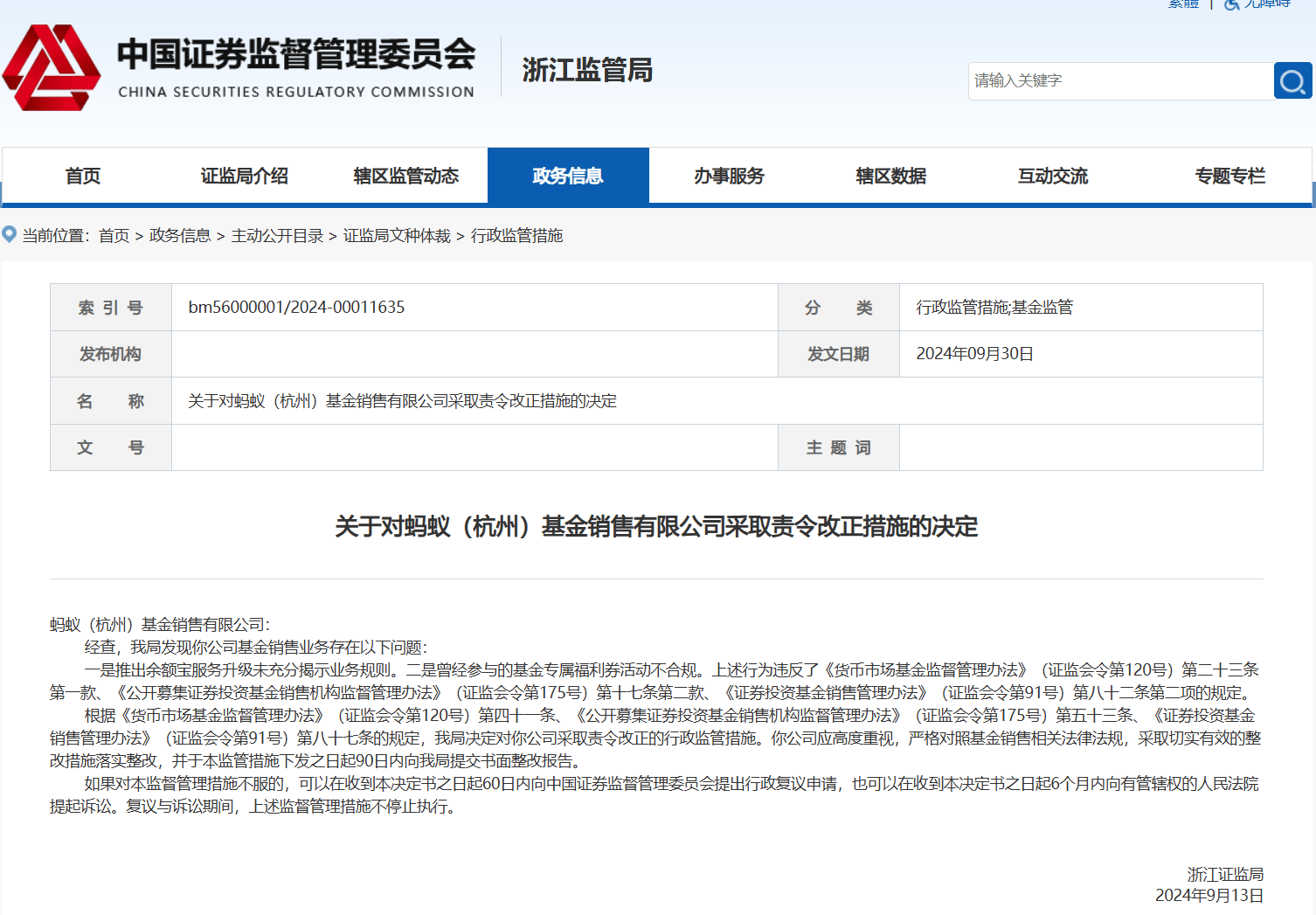Viewport: 1316px width, 915px height.
Task: Click the 主题词 table label
Action: (x=839, y=447)
